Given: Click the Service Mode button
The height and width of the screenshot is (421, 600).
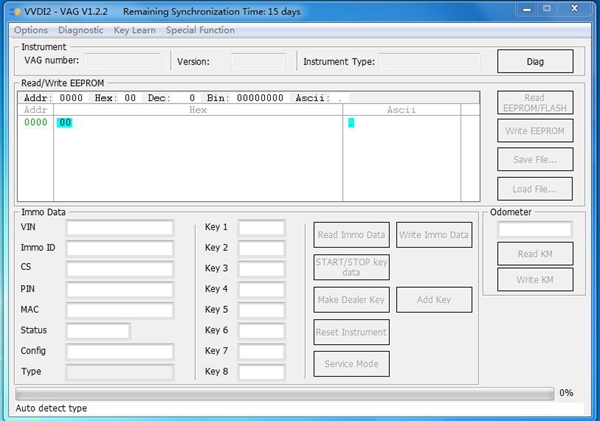Looking at the screenshot, I should 351,364.
